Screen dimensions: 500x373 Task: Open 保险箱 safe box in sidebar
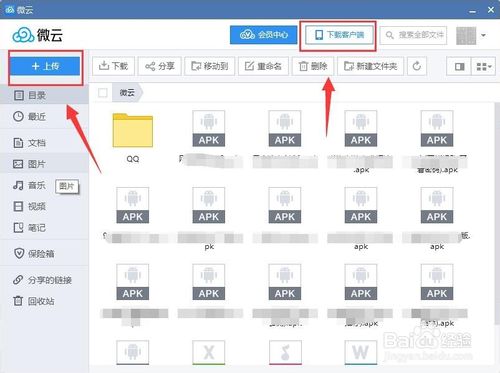point(44,254)
